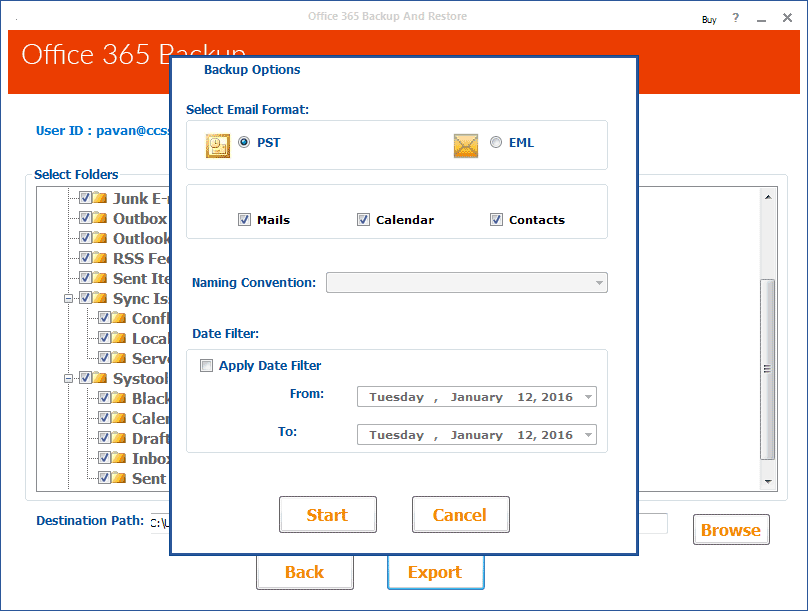Click the Browse button for destination

731,530
